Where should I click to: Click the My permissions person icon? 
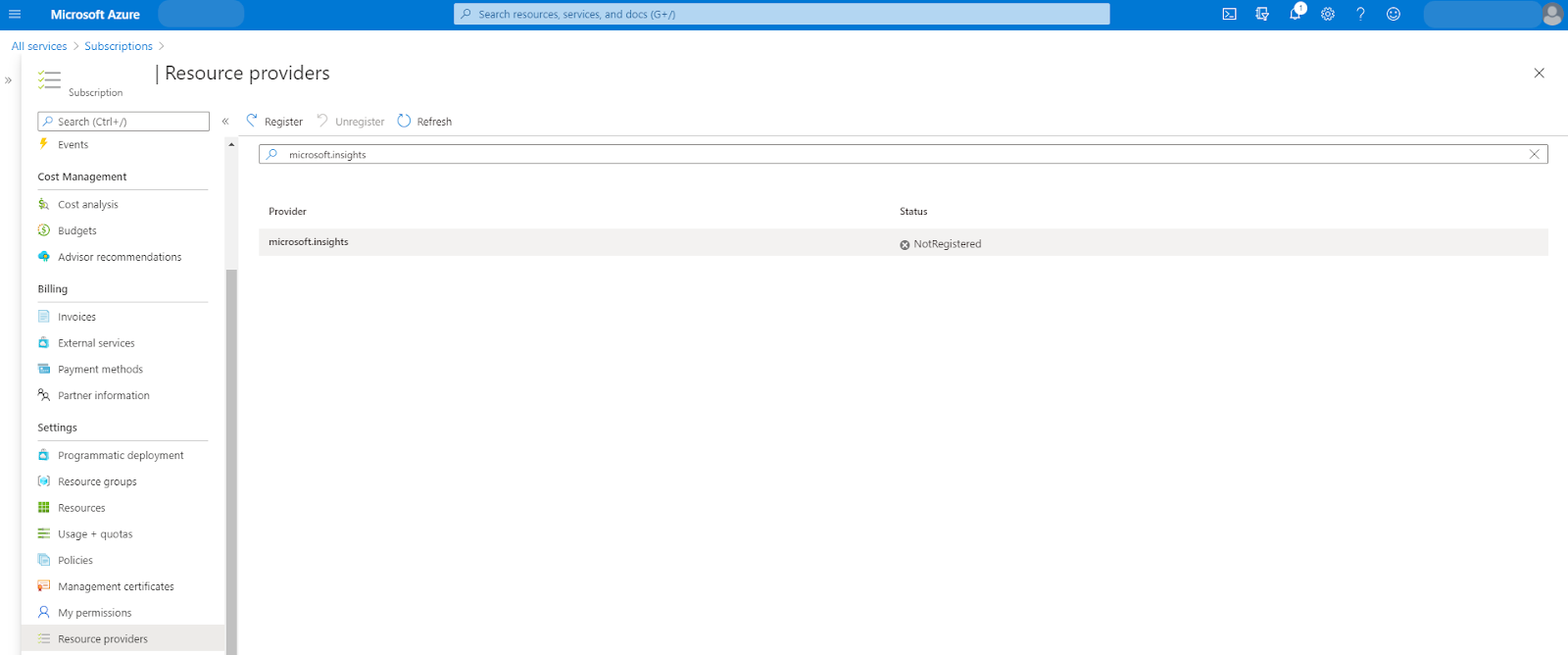tap(43, 612)
